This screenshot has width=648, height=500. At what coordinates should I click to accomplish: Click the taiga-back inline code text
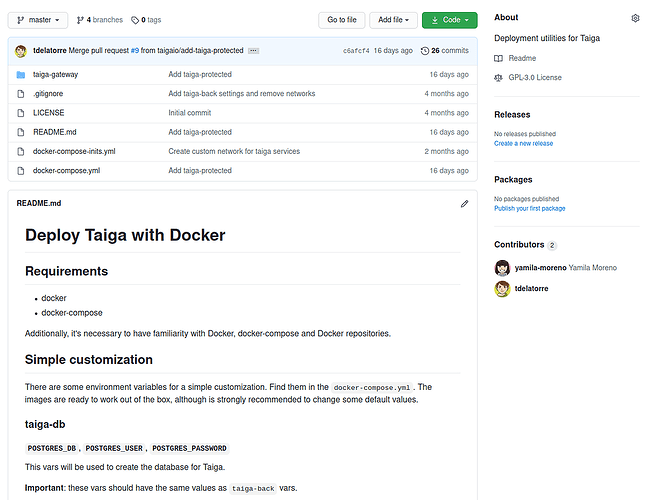(x=253, y=488)
